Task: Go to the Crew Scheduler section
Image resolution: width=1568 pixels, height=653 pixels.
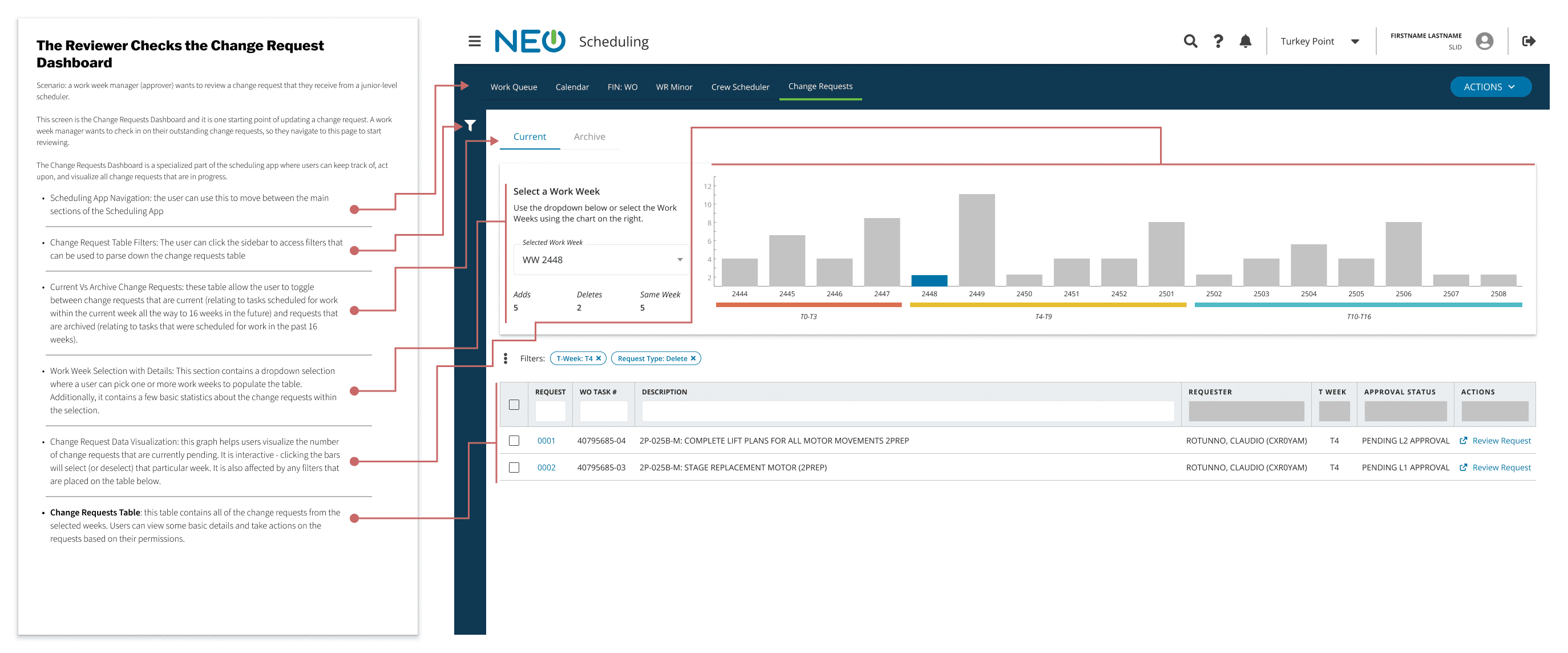Action: coord(739,87)
